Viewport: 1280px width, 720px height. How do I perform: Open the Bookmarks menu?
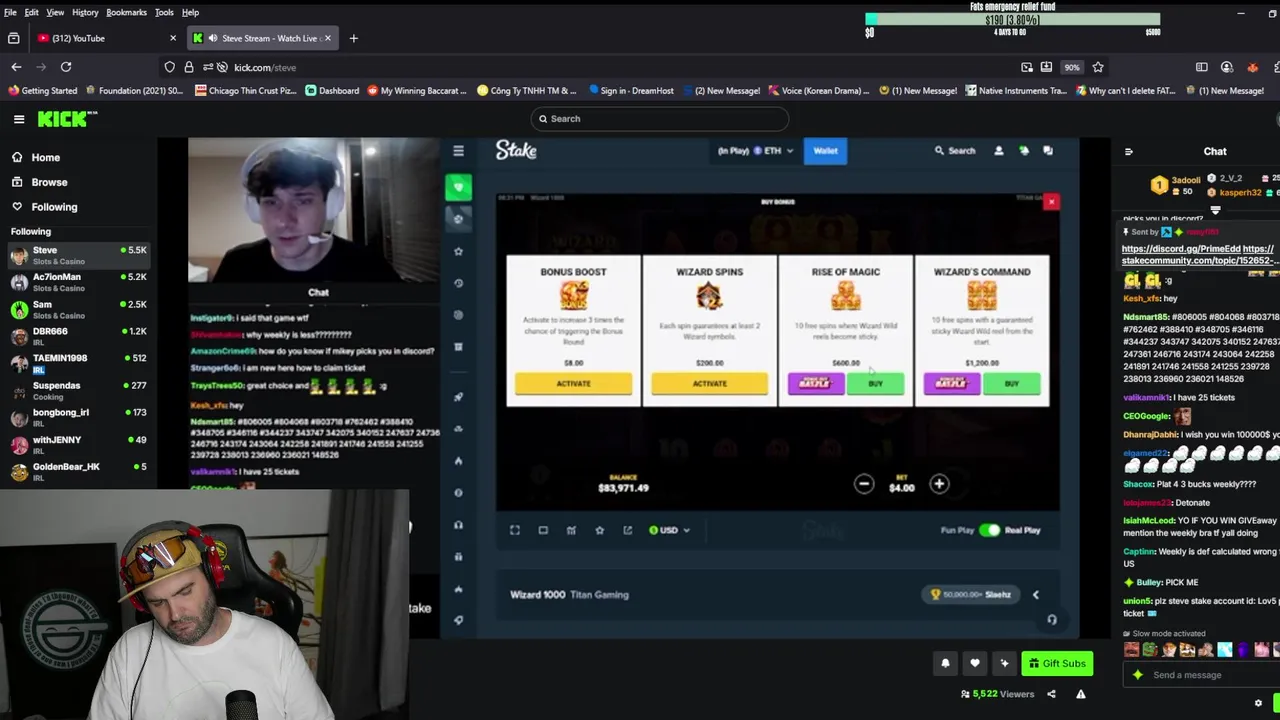coord(126,12)
